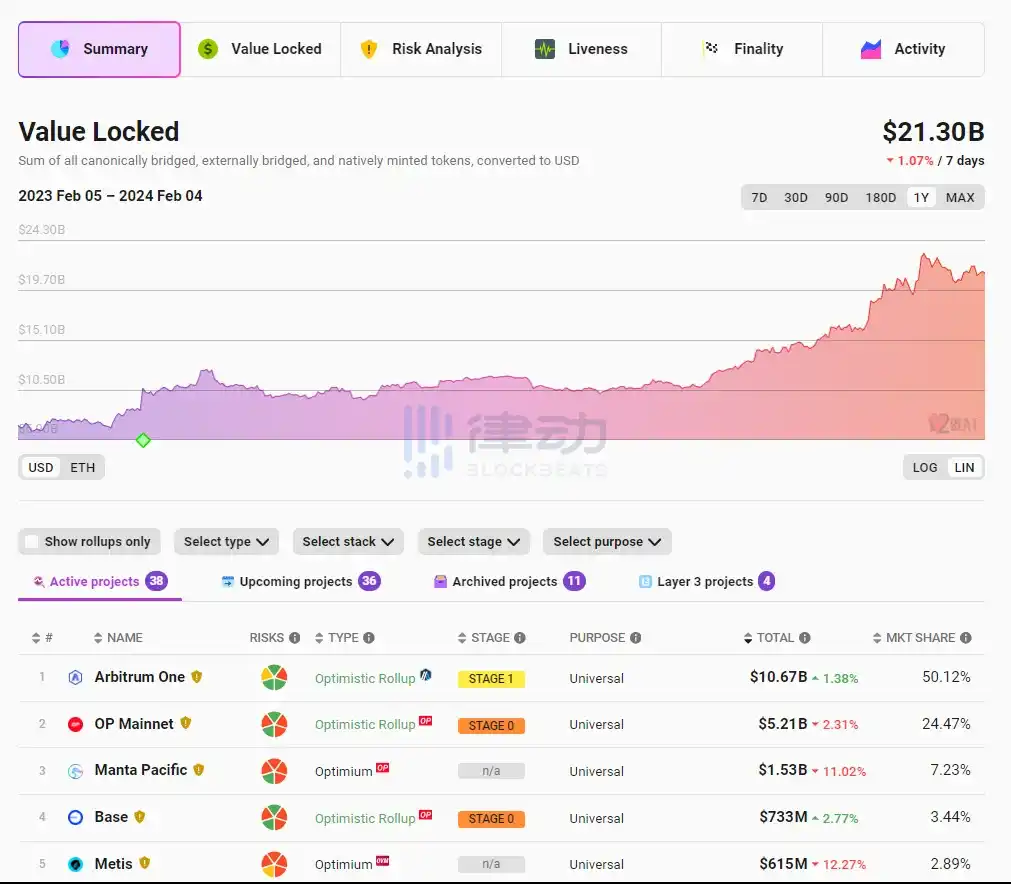This screenshot has height=884, width=1011.
Task: Enable the Show rollups only checkbox
Action: click(32, 542)
